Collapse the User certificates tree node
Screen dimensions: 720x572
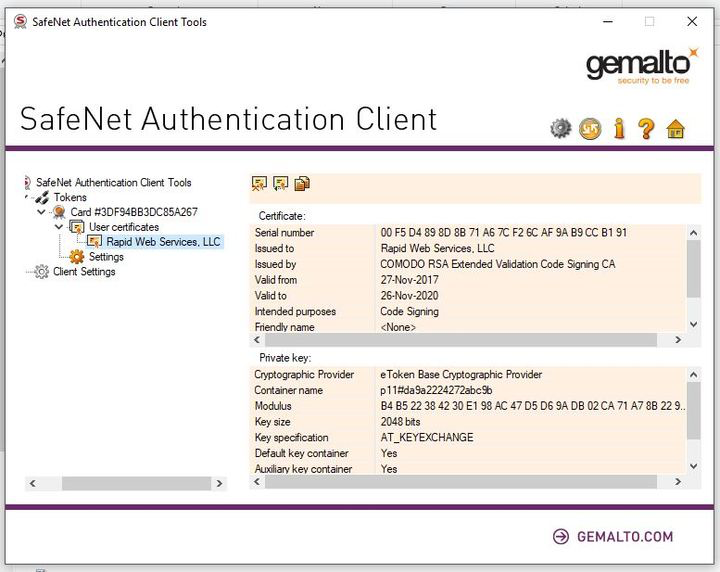(x=59, y=227)
